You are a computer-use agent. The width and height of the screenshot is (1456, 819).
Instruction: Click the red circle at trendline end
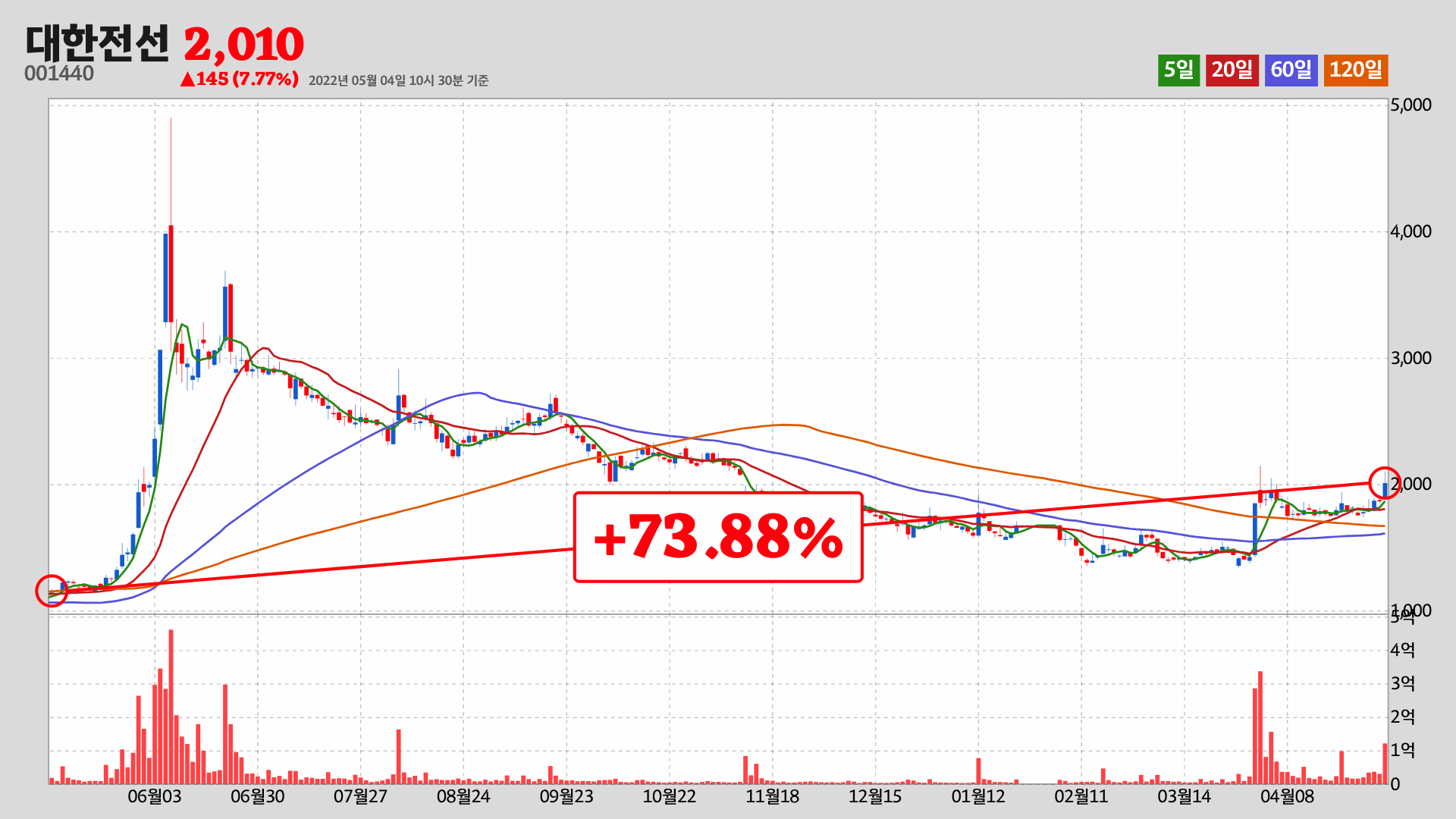coord(1385,482)
